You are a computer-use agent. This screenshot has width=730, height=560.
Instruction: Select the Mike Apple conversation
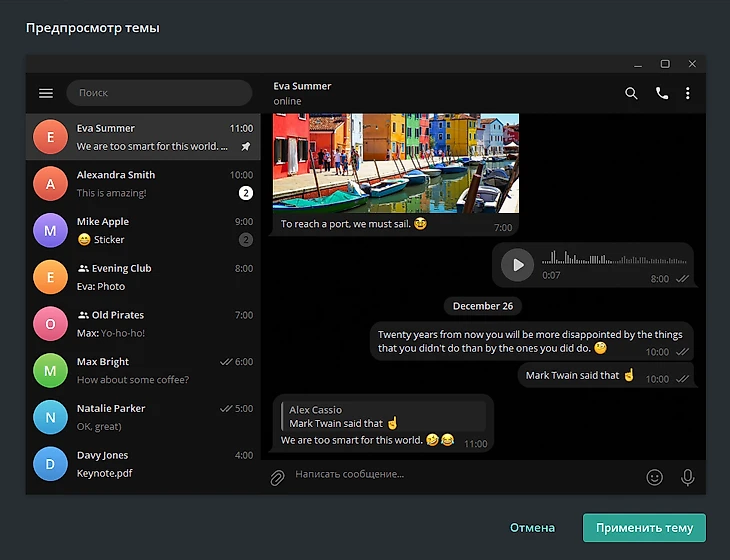pyautogui.click(x=143, y=231)
